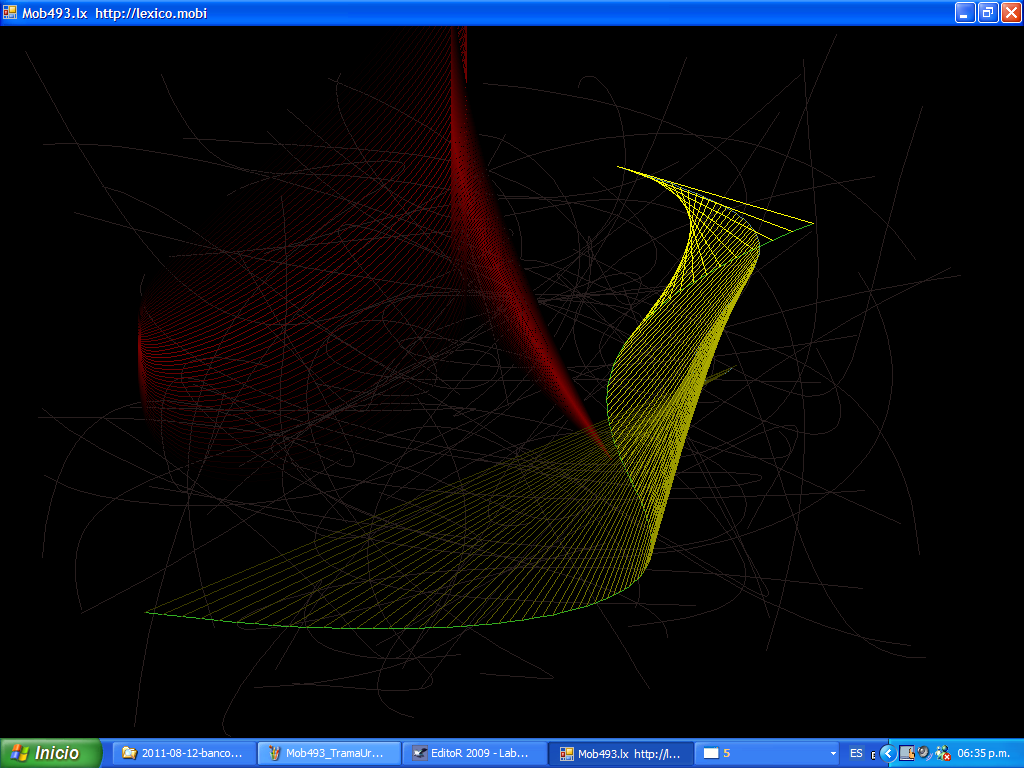Open EditoR 2009 from the taskbar

[x=475, y=753]
